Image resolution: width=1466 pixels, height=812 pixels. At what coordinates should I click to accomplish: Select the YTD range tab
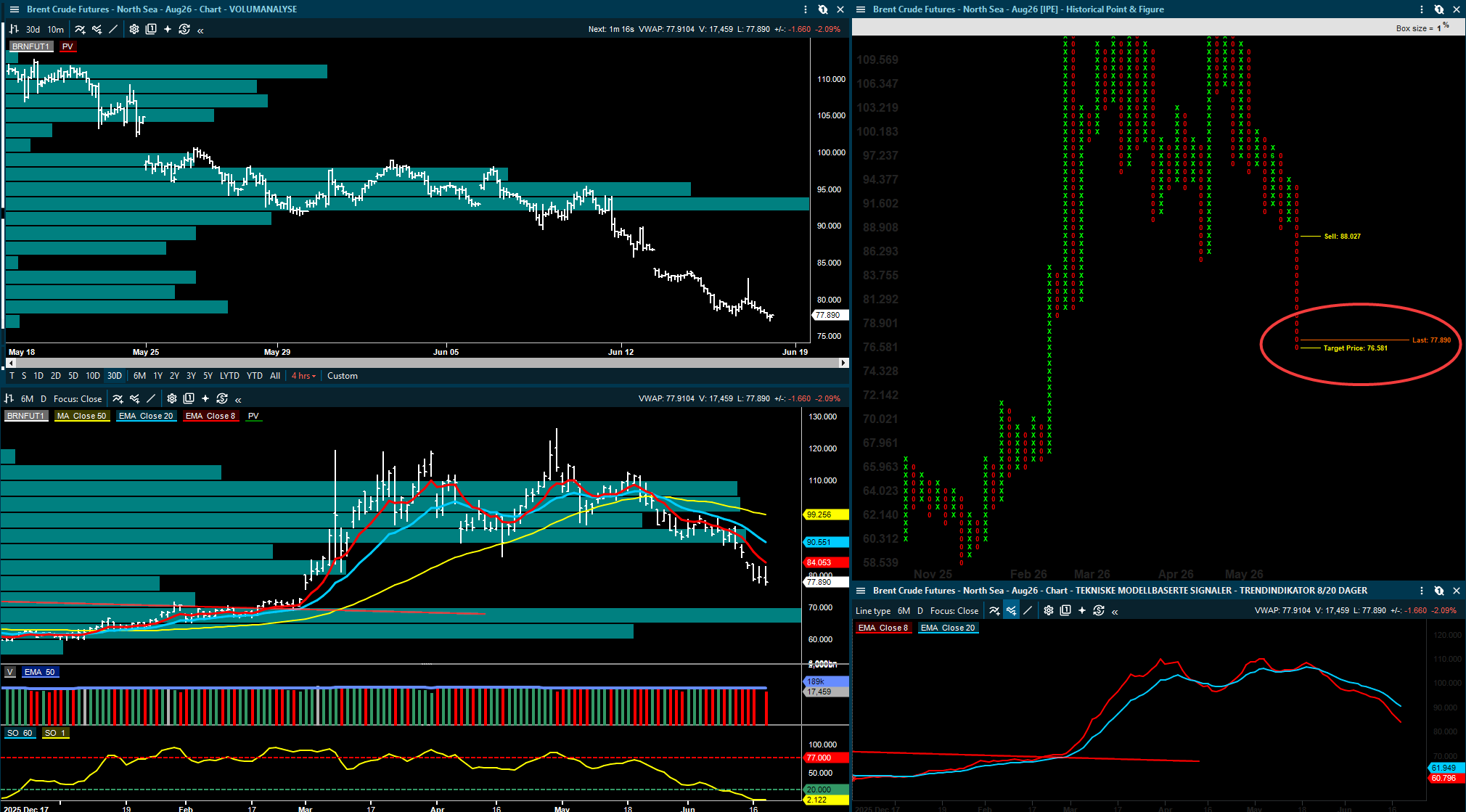(255, 376)
